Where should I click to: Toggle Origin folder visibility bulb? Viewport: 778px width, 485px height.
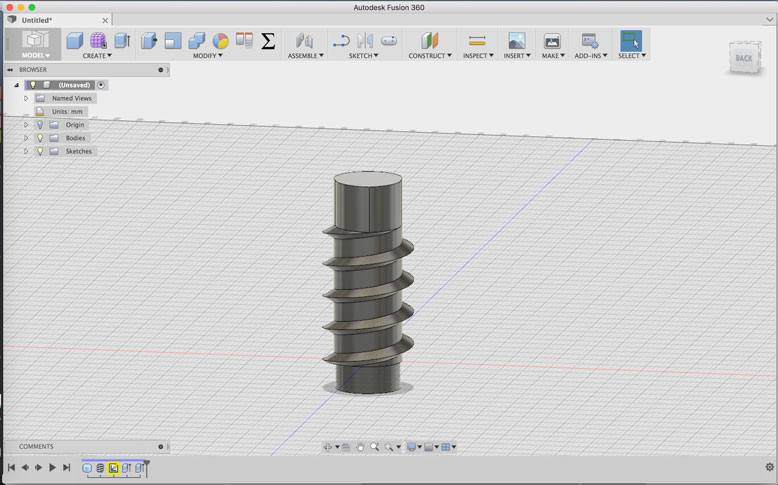tap(40, 125)
